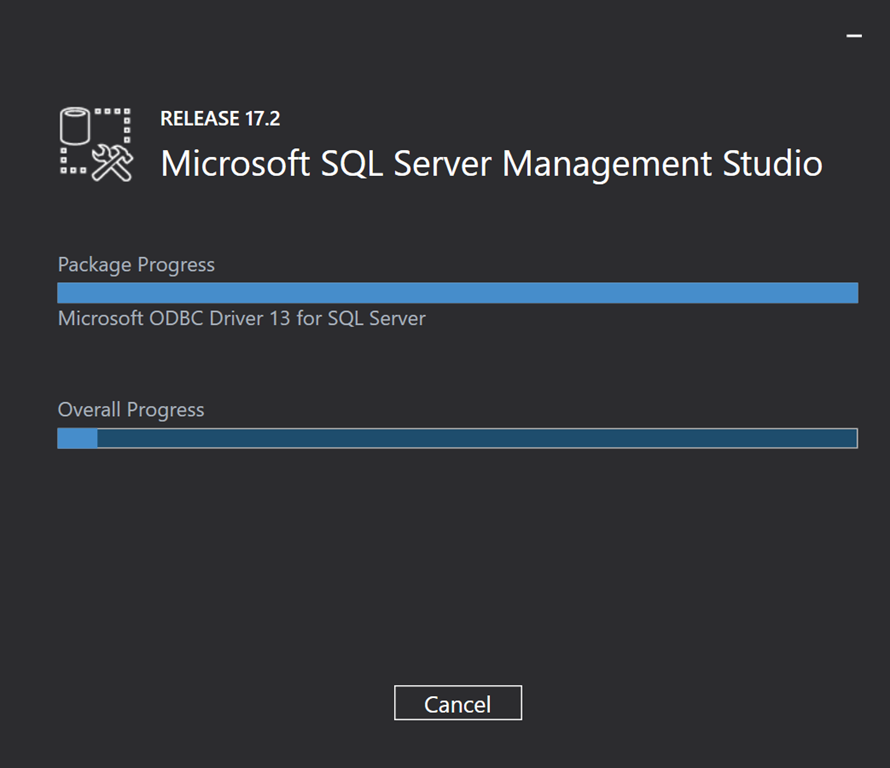890x768 pixels.
Task: Click the 17.2 version number
Action: (262, 119)
